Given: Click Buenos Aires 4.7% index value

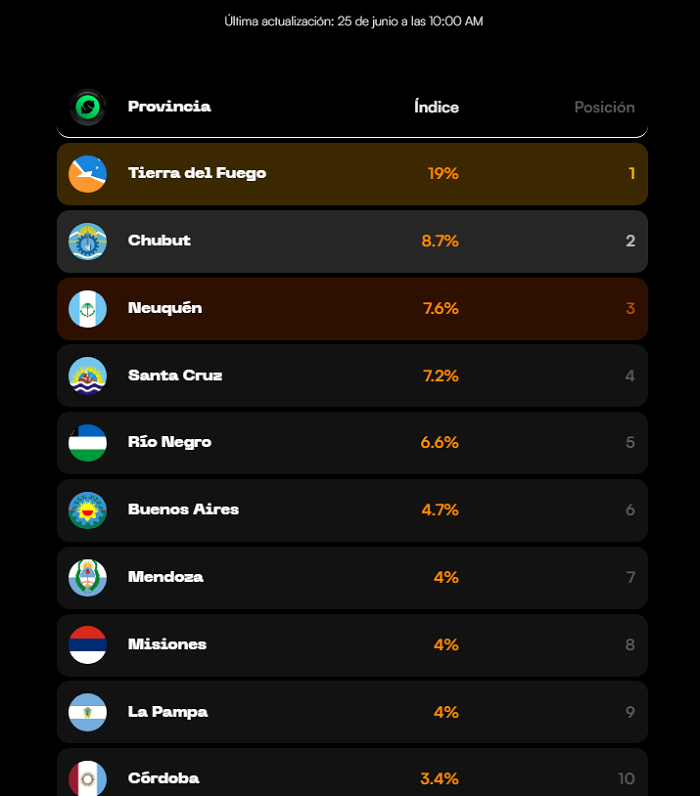Looking at the screenshot, I should [440, 510].
